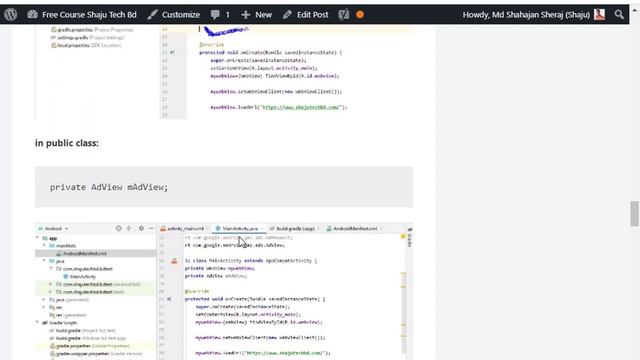Viewport: 640px width, 360px height.
Task: Click the override gutter icon beside onCreate in lower screenshot
Action: [x=169, y=299]
